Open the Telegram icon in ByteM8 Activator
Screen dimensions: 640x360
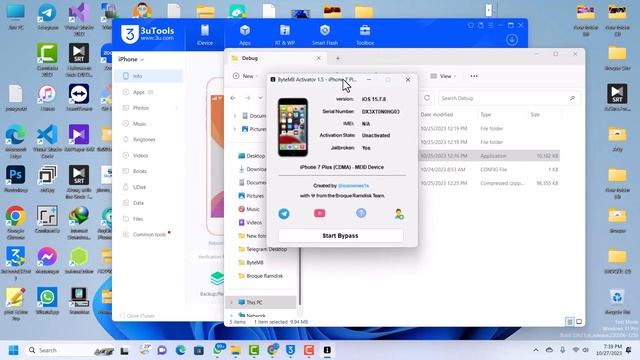pos(284,213)
